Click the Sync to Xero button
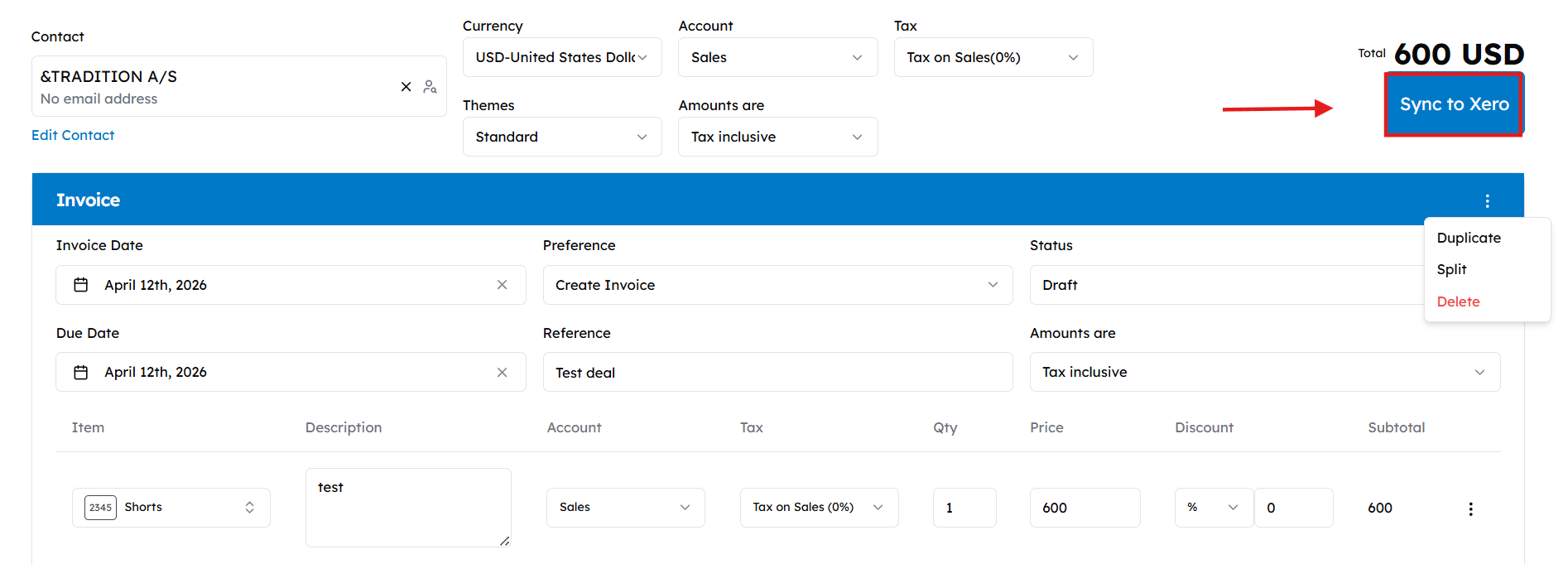This screenshot has width=1568, height=564. 1454,104
